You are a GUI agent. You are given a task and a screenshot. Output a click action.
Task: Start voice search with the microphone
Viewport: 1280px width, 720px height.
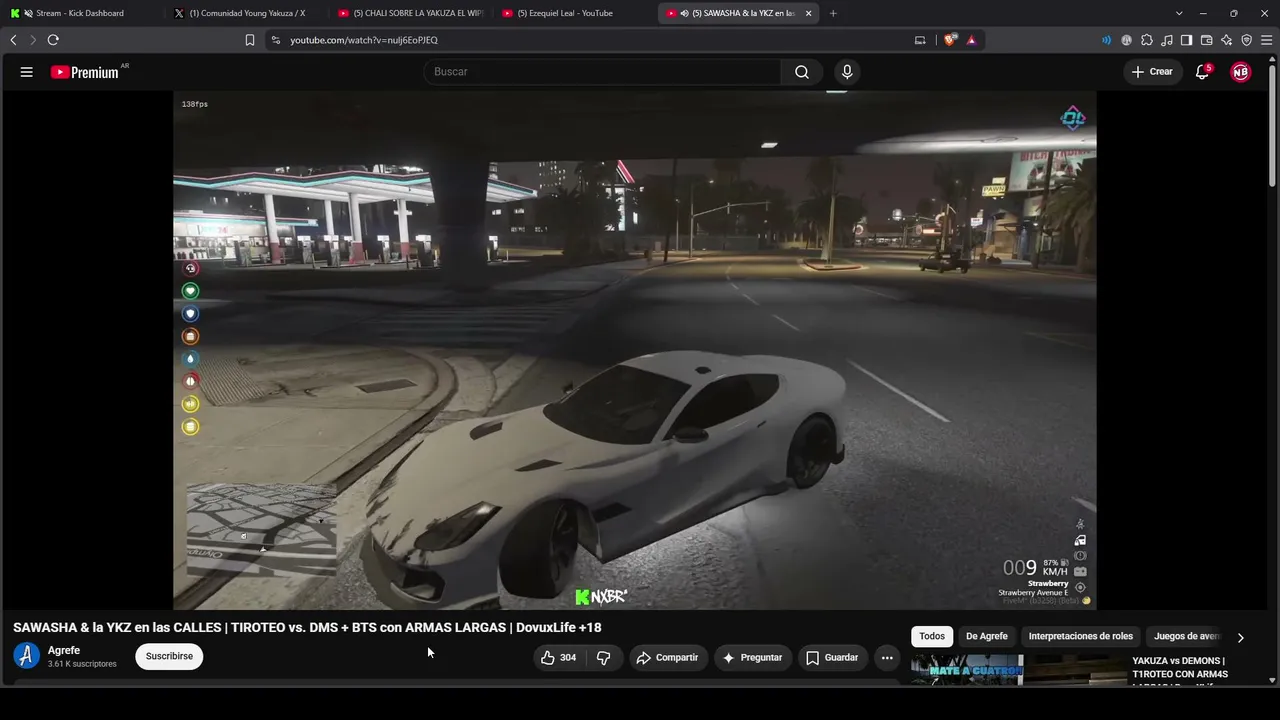pos(847,72)
